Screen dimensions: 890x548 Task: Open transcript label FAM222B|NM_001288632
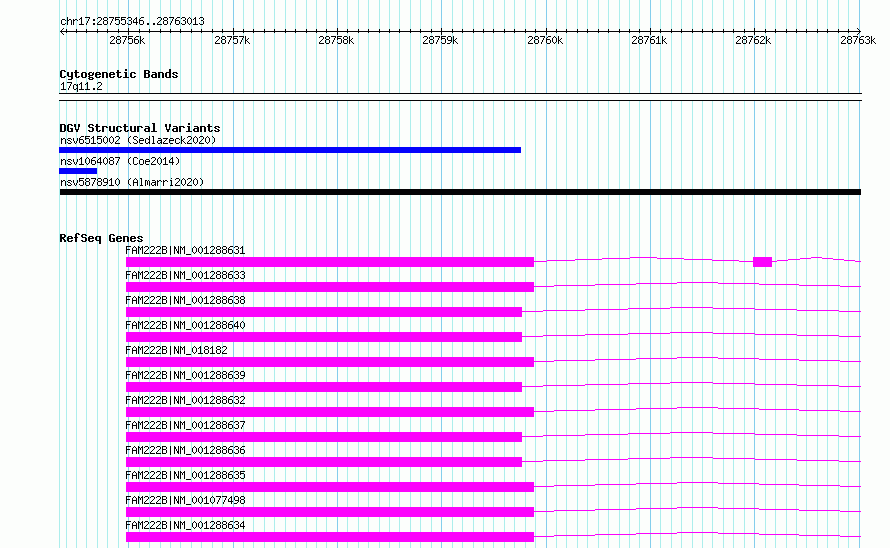click(x=185, y=400)
